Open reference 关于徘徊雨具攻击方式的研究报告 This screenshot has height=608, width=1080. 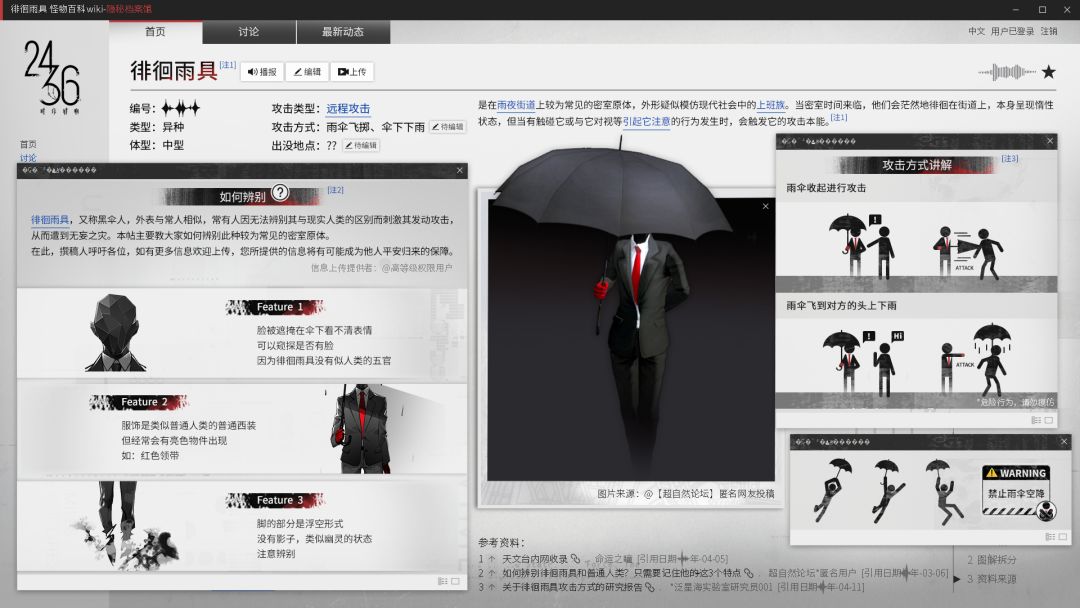pos(572,587)
